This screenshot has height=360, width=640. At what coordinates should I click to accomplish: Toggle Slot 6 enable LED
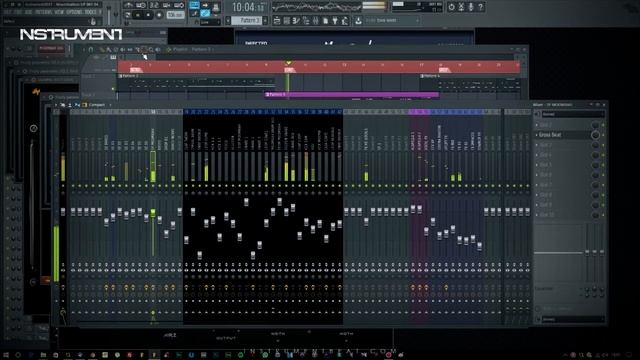(x=603, y=175)
